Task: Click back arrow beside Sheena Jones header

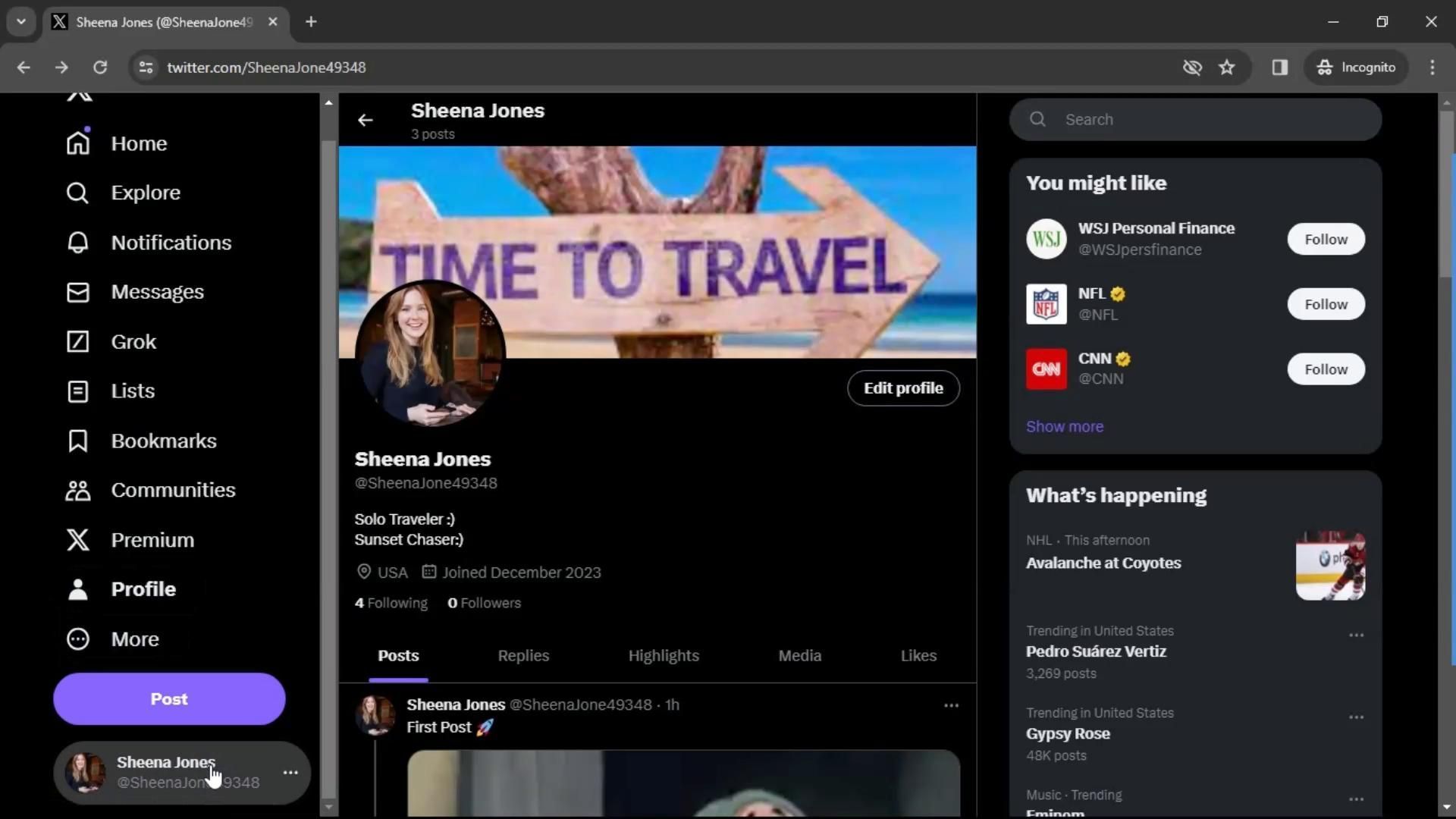Action: click(366, 121)
